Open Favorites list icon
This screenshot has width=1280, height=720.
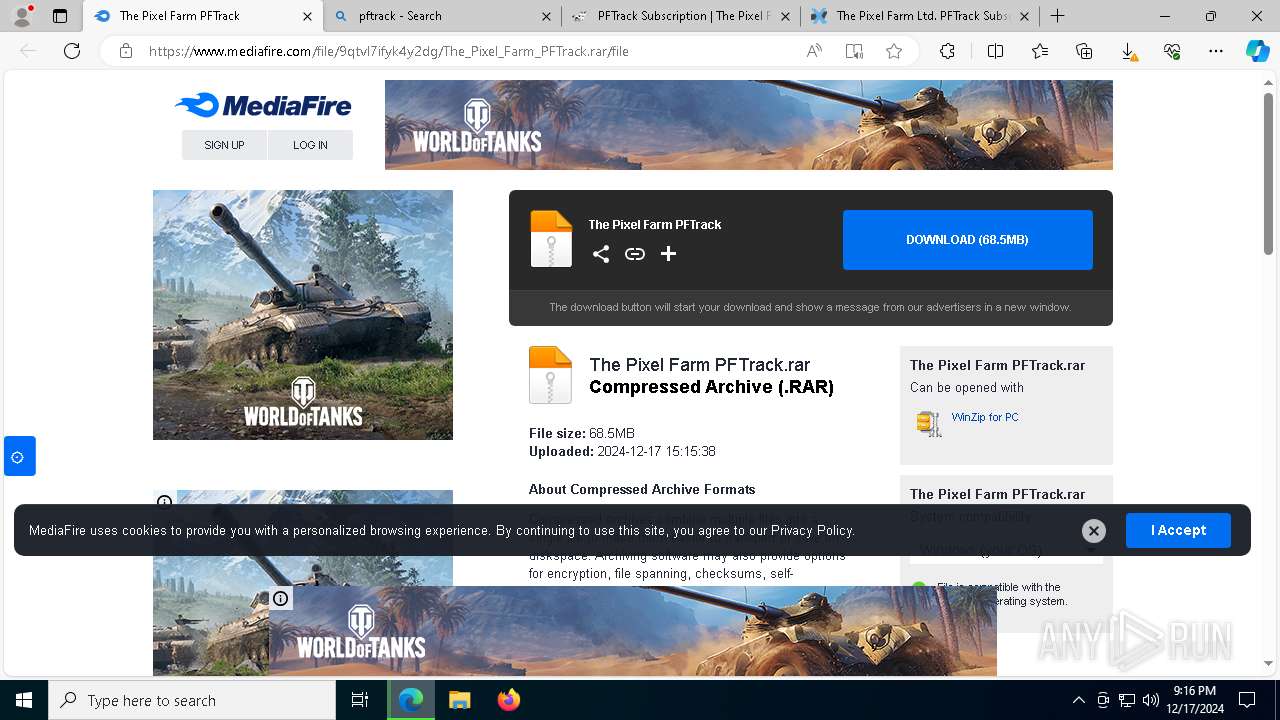[x=1040, y=51]
